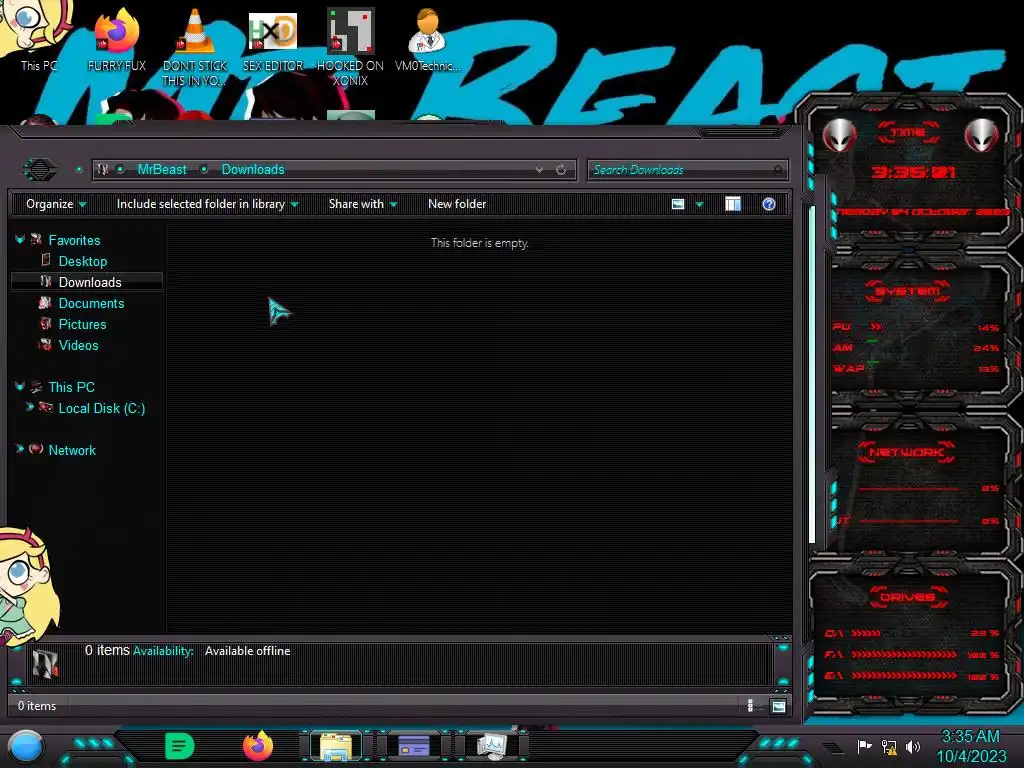Expand the Network node arrow
This screenshot has width=1024, height=768.
coord(20,449)
